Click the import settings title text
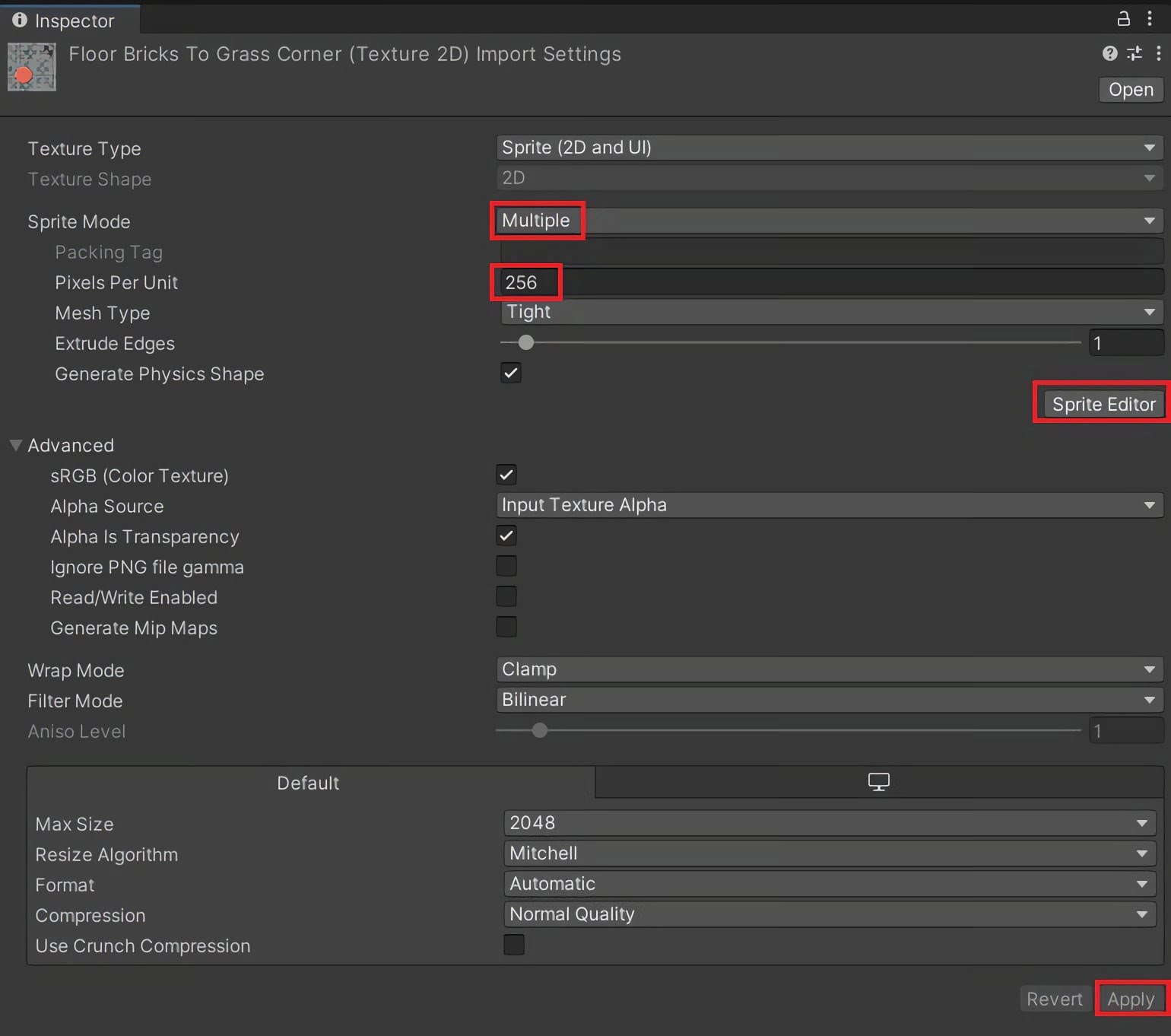This screenshot has width=1171, height=1036. [x=344, y=54]
